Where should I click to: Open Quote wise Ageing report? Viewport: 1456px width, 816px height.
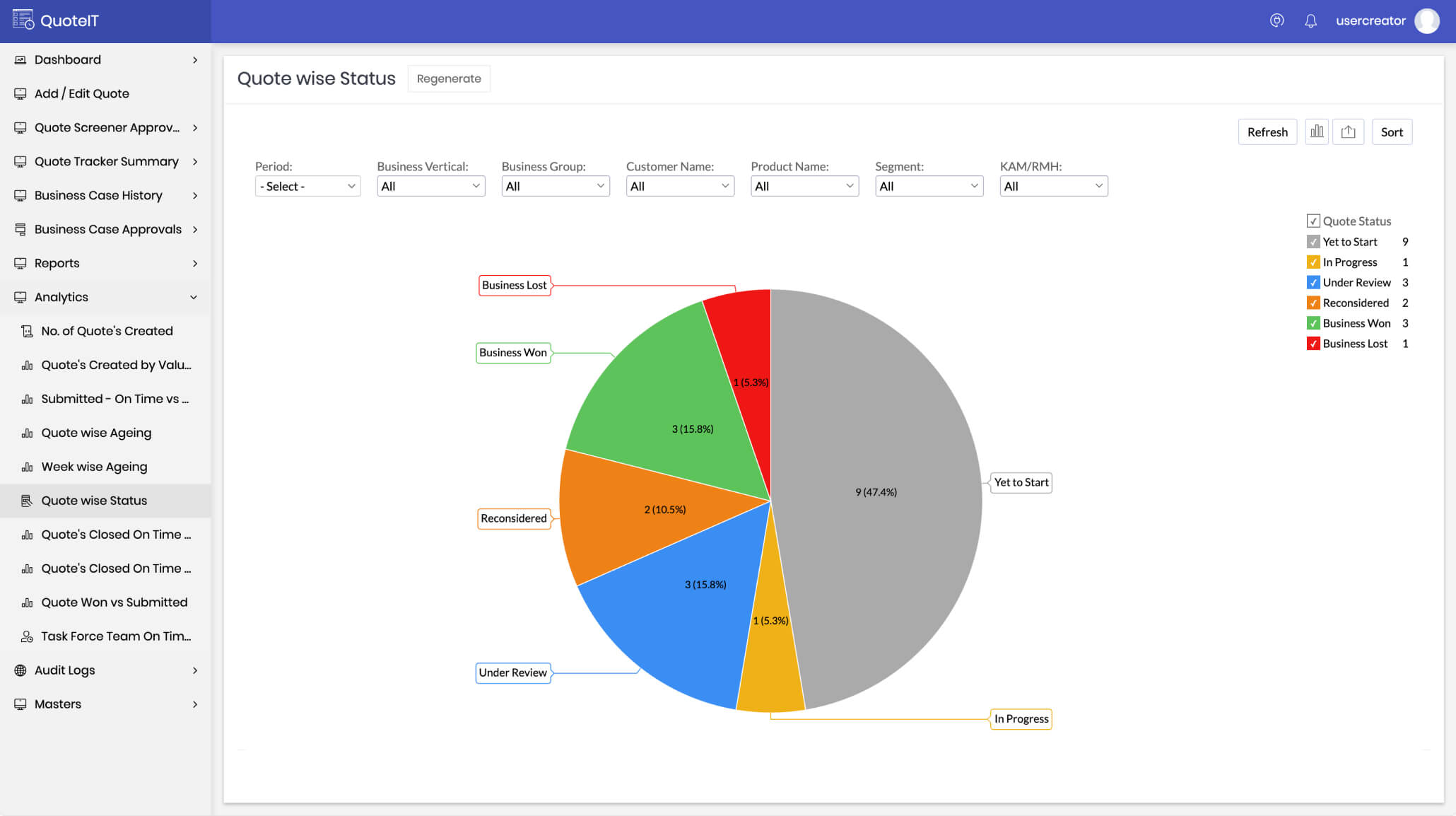[96, 433]
